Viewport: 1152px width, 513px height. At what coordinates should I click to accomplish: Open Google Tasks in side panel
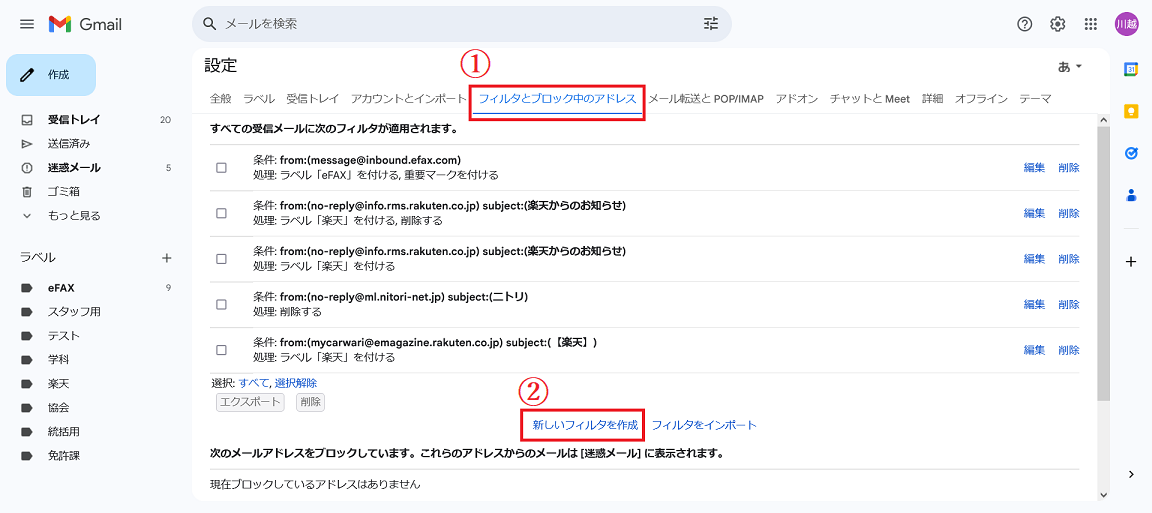coord(1131,153)
